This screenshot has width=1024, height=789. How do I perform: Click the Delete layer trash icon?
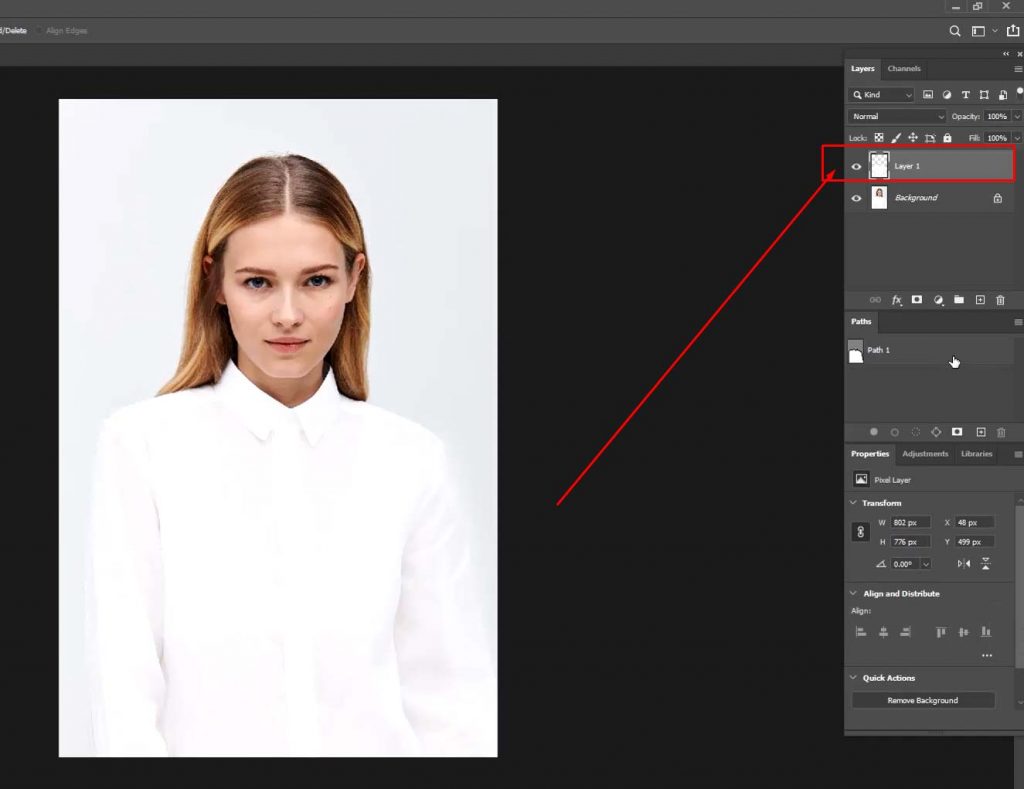coord(1001,300)
